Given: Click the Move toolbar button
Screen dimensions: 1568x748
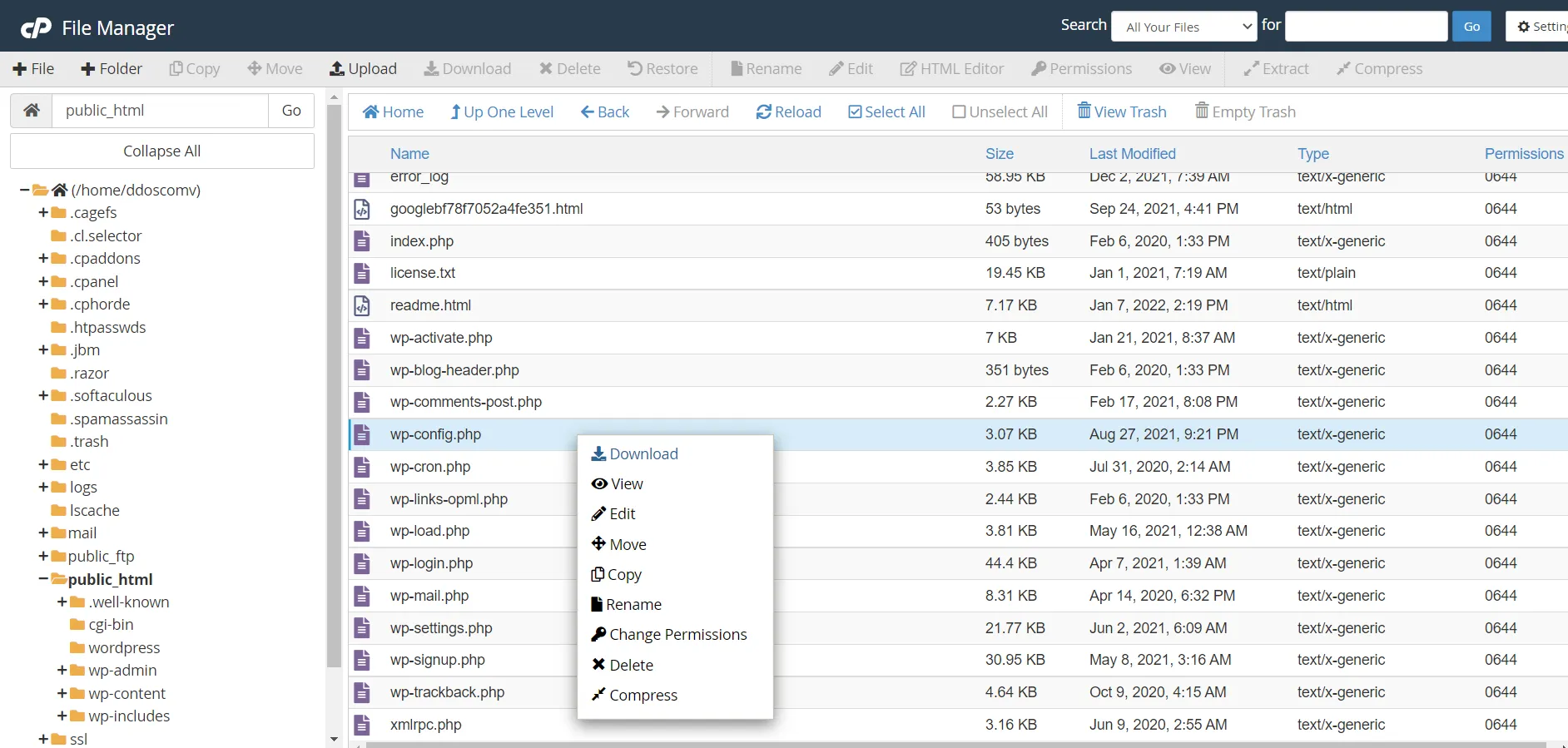Looking at the screenshot, I should [x=275, y=68].
